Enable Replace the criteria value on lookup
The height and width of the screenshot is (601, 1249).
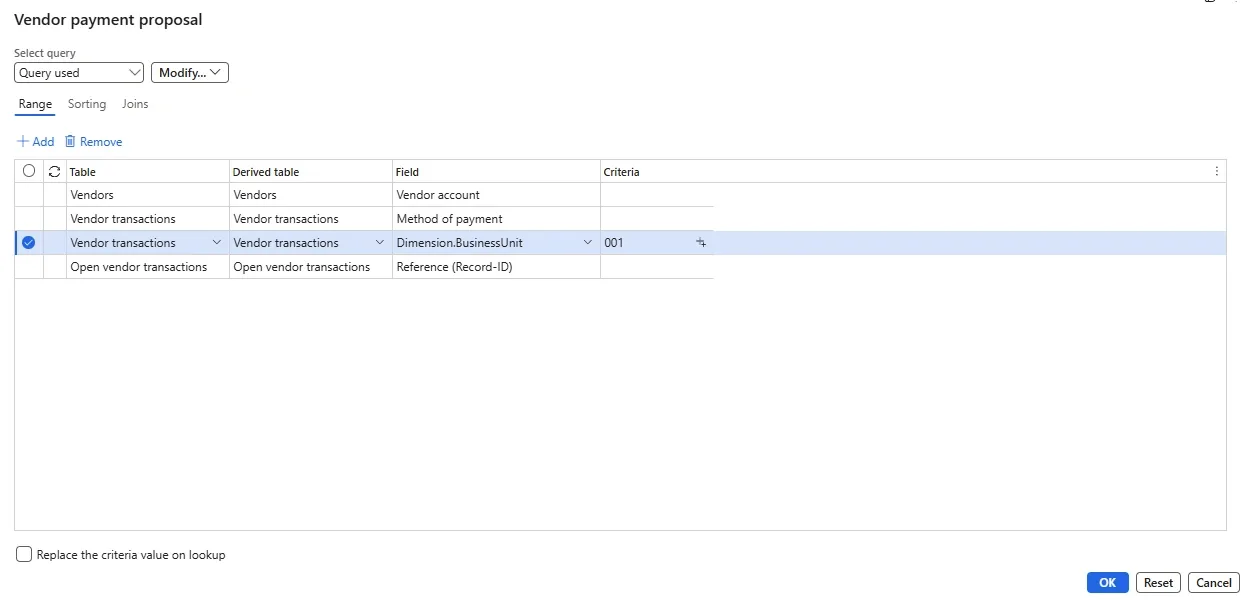point(24,554)
